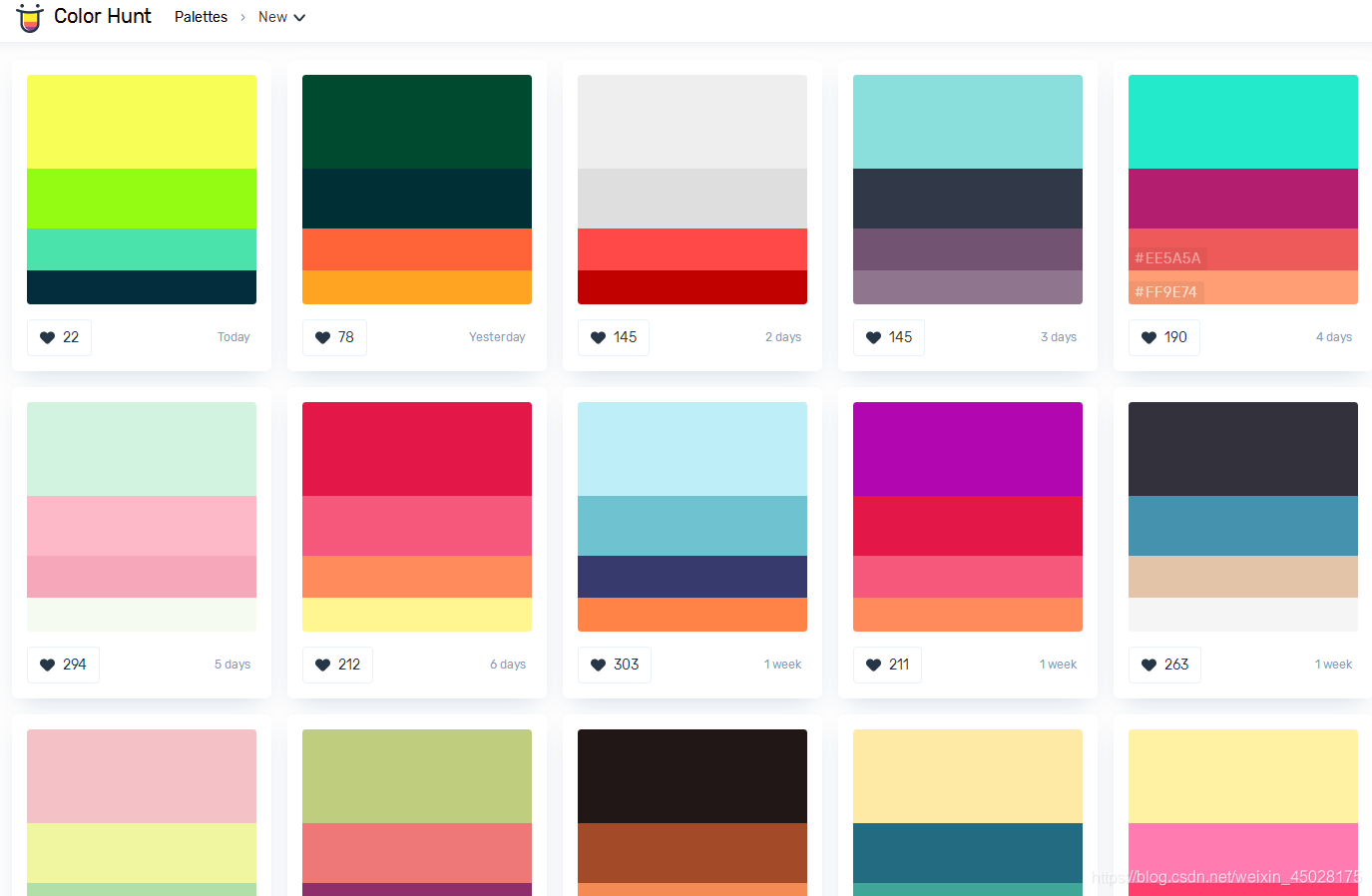This screenshot has width=1372, height=896.
Task: Select the magenta swatch in 4 days palette
Action: click(x=1243, y=199)
